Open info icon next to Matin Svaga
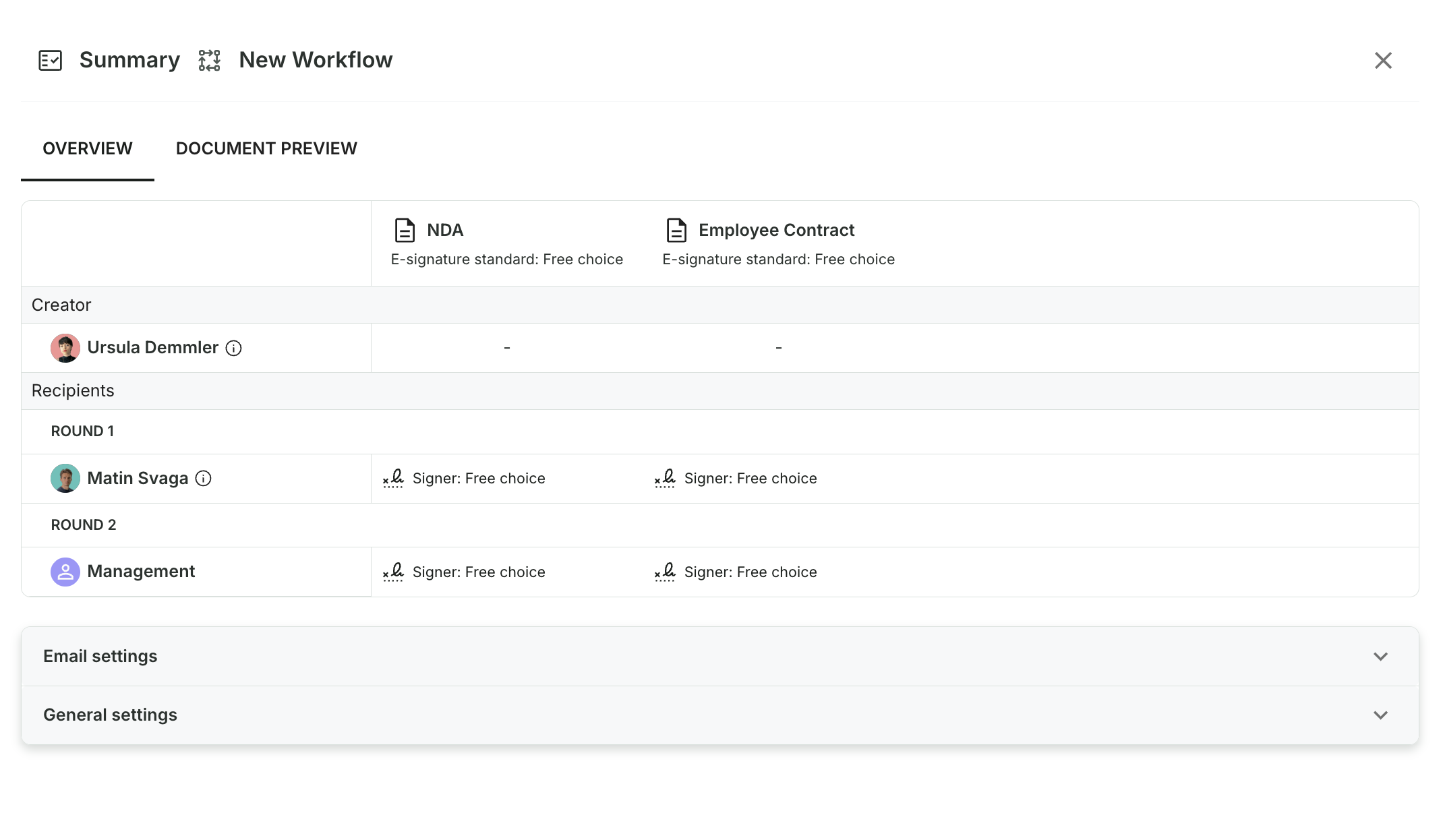 tap(203, 478)
